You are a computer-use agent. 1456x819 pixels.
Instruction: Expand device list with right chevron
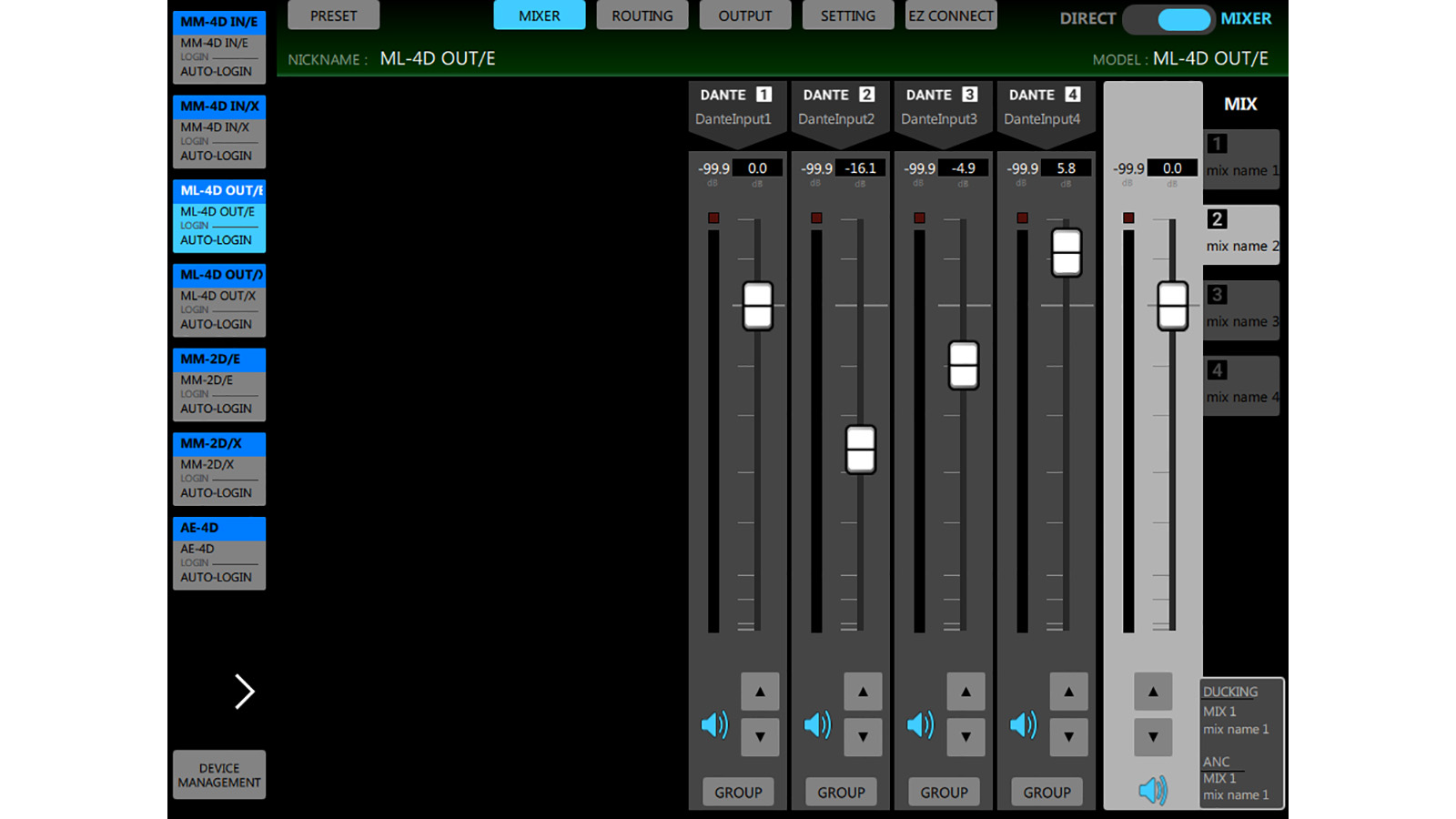[x=244, y=692]
